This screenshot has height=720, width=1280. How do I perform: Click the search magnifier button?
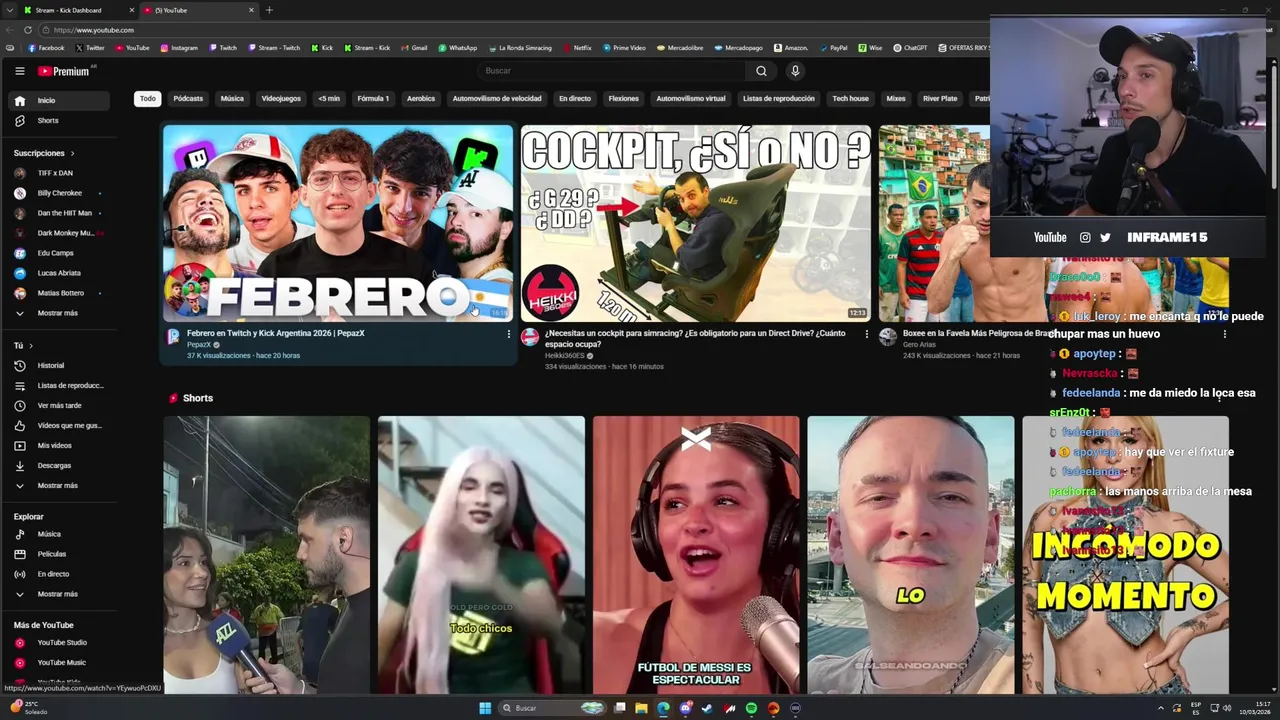pos(761,71)
